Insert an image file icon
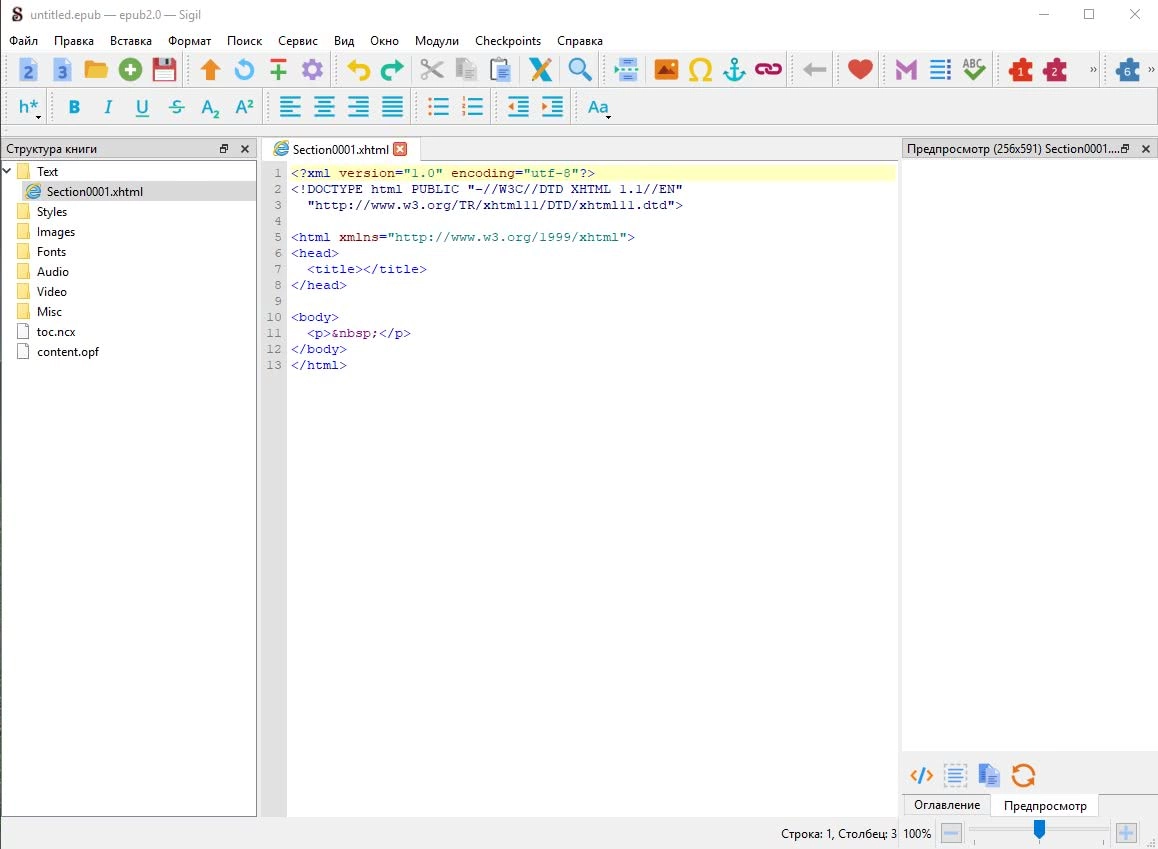1158x849 pixels. (666, 70)
